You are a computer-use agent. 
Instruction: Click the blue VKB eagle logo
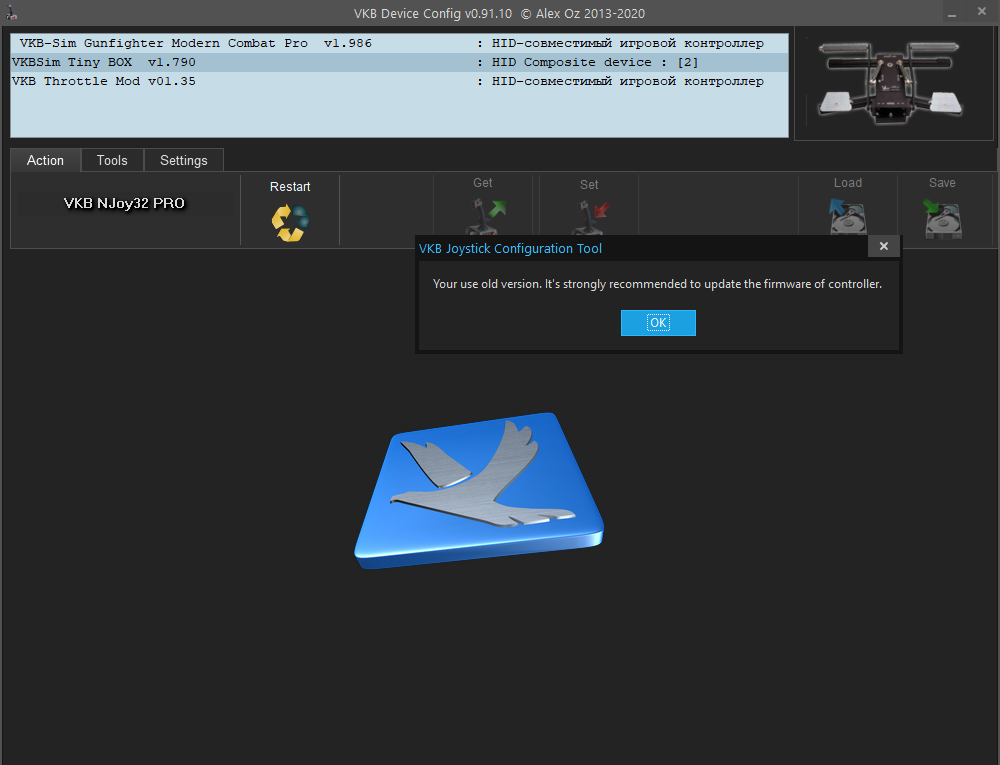pyautogui.click(x=479, y=490)
